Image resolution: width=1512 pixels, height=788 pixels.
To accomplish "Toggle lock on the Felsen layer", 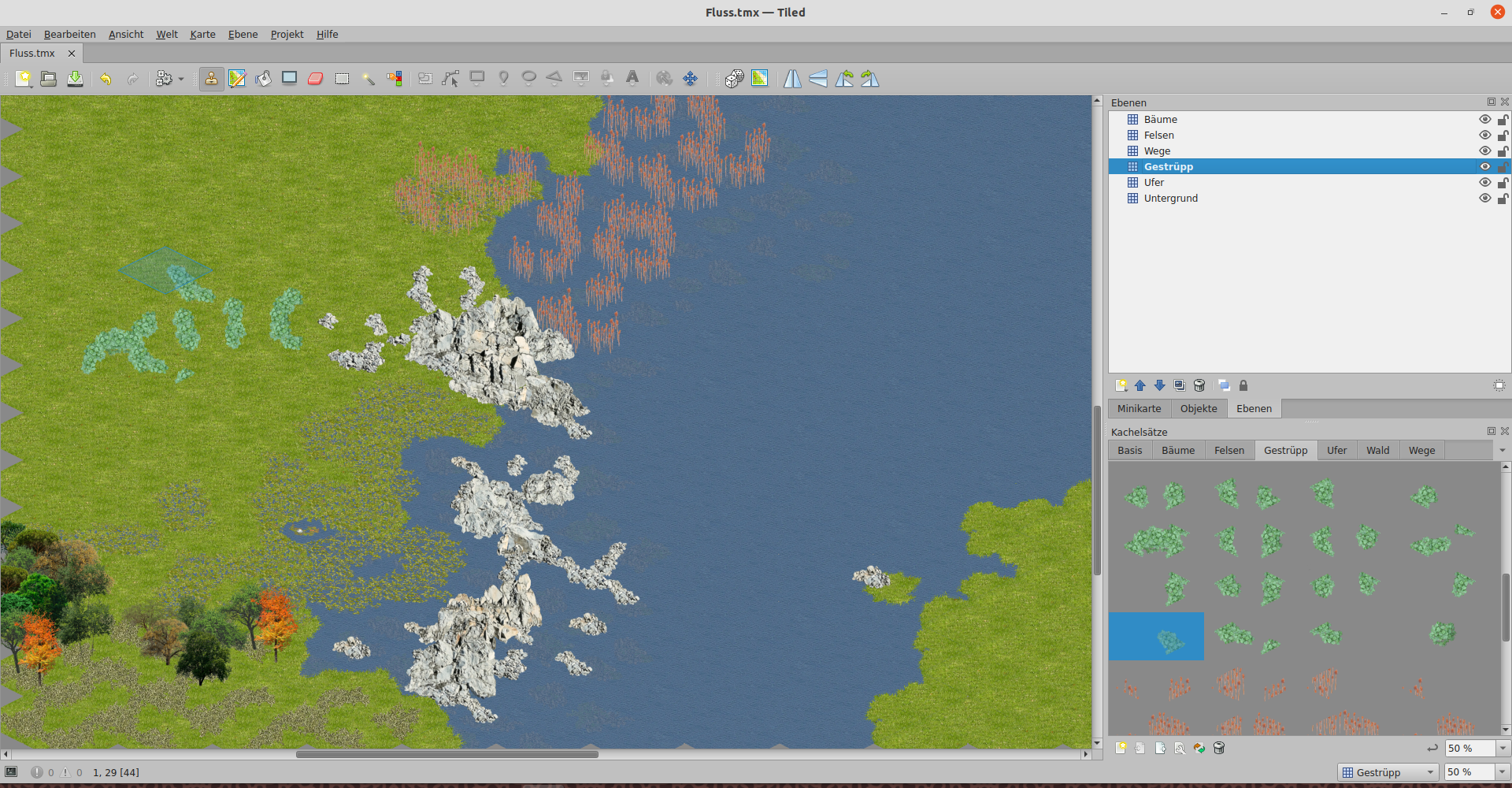I will [x=1503, y=136].
